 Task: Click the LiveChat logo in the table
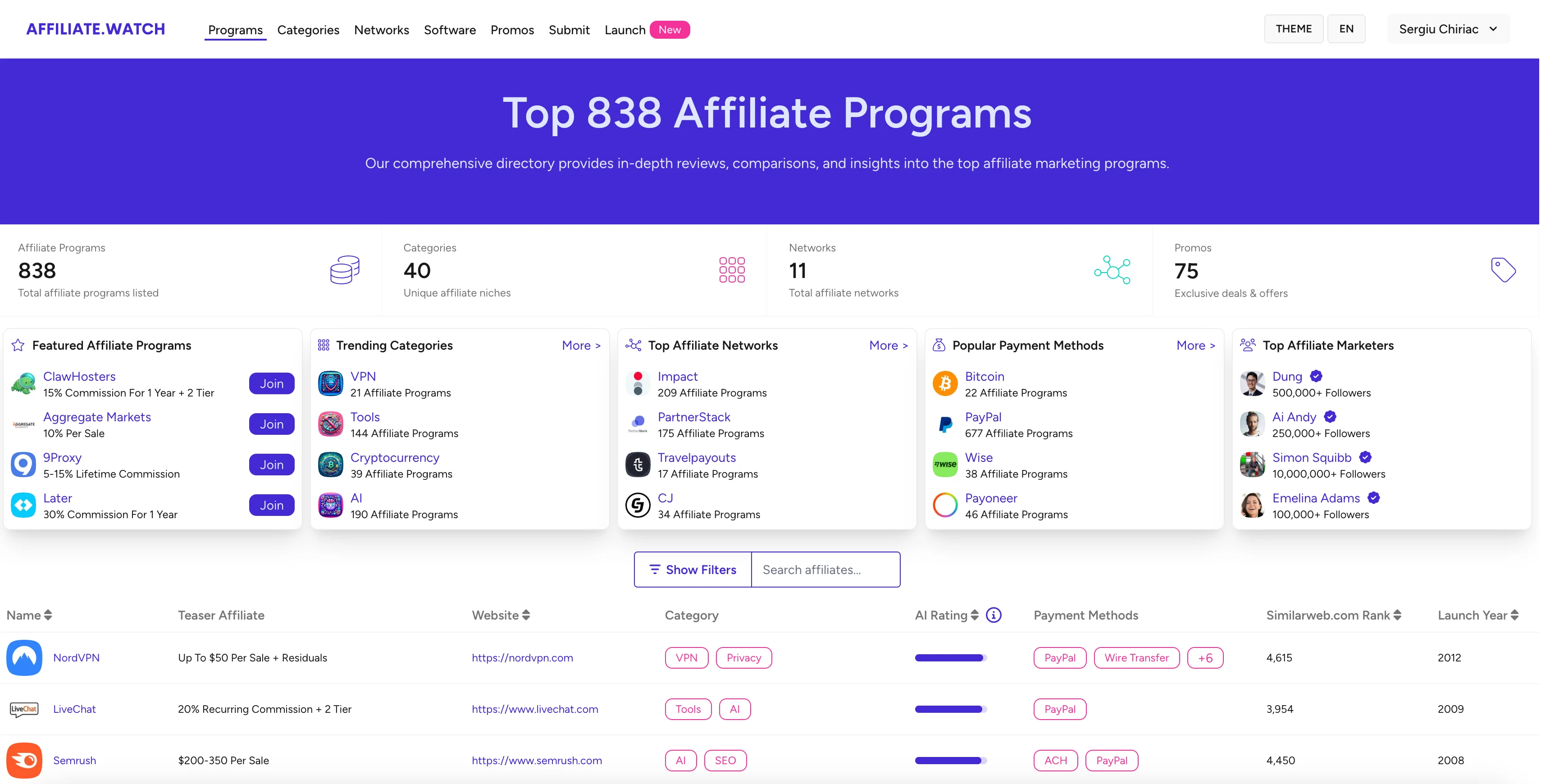[x=24, y=709]
